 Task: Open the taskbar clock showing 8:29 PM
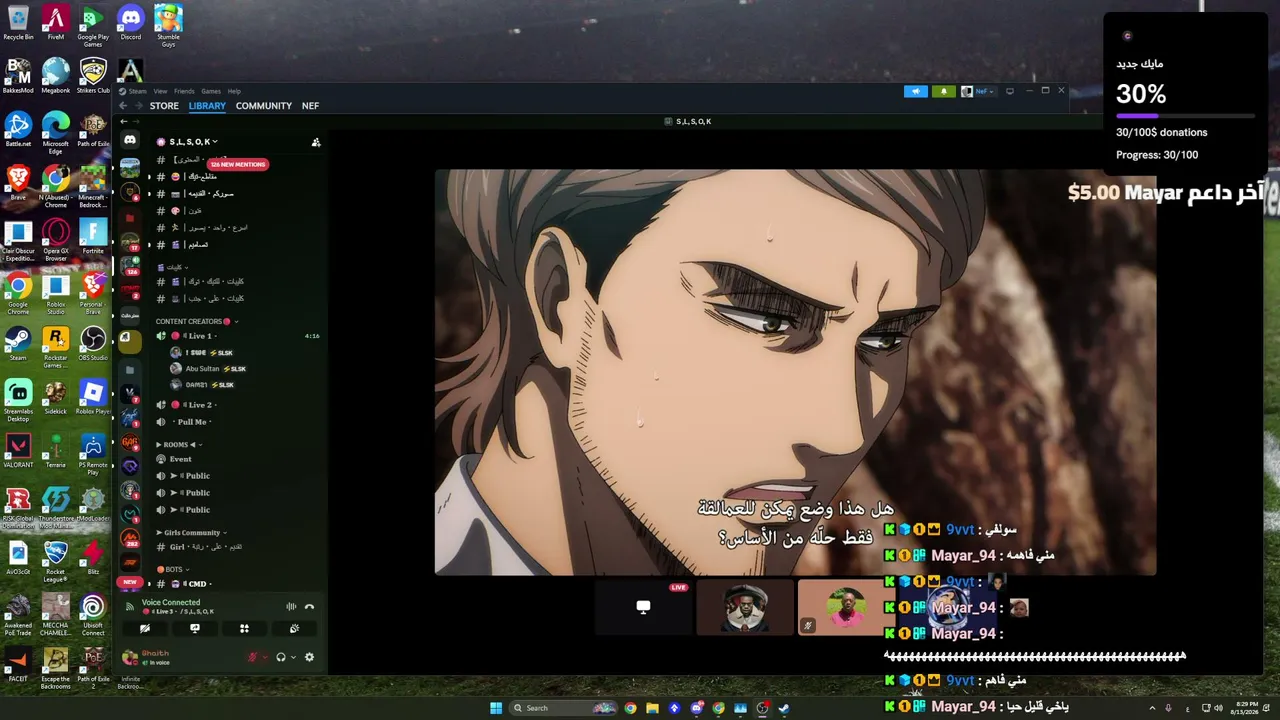(x=1244, y=708)
